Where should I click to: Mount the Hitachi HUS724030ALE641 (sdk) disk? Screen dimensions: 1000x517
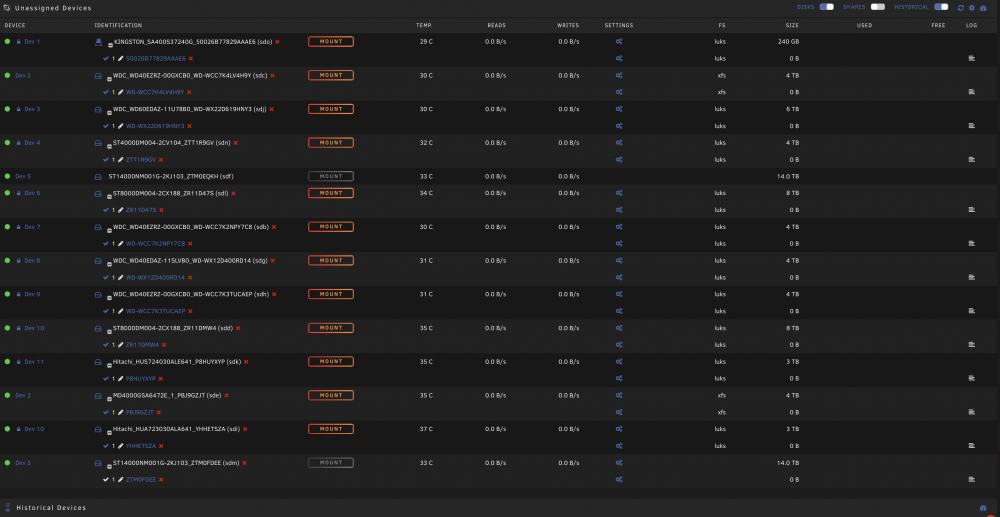click(331, 361)
